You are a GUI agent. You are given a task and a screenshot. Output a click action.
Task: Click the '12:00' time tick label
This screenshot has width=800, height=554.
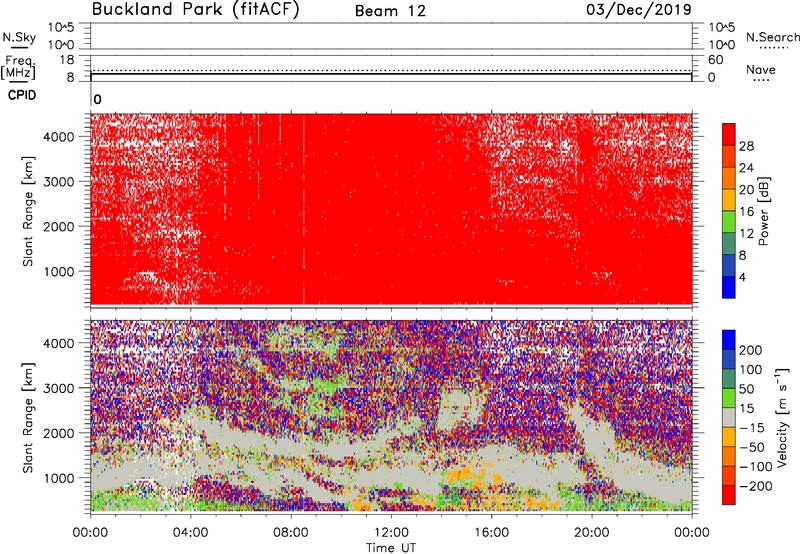(x=391, y=533)
